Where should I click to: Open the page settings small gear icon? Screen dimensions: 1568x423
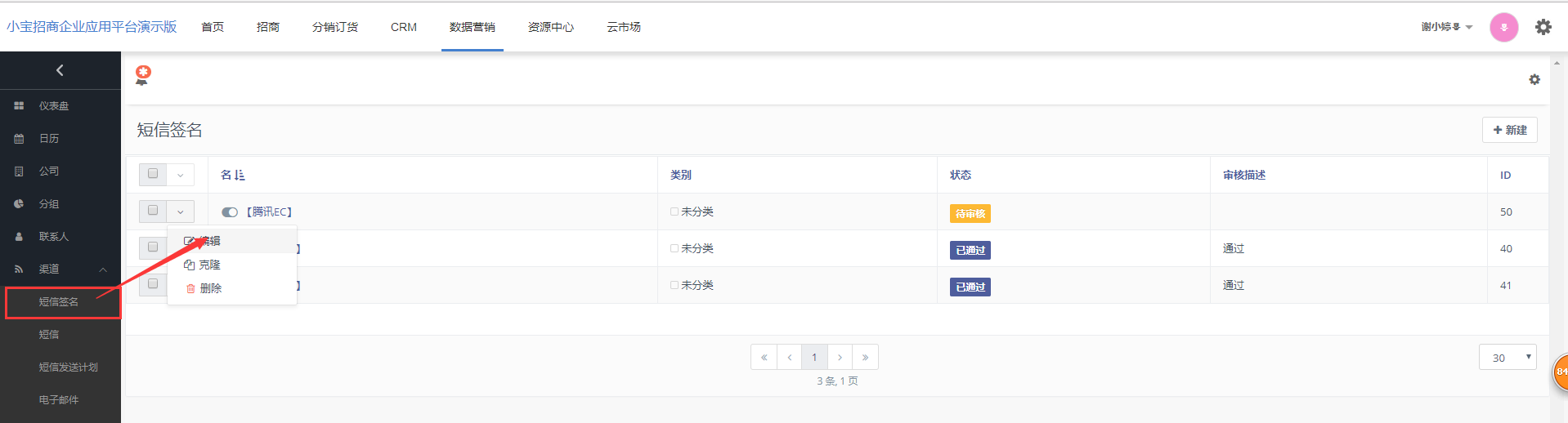pyautogui.click(x=1534, y=79)
